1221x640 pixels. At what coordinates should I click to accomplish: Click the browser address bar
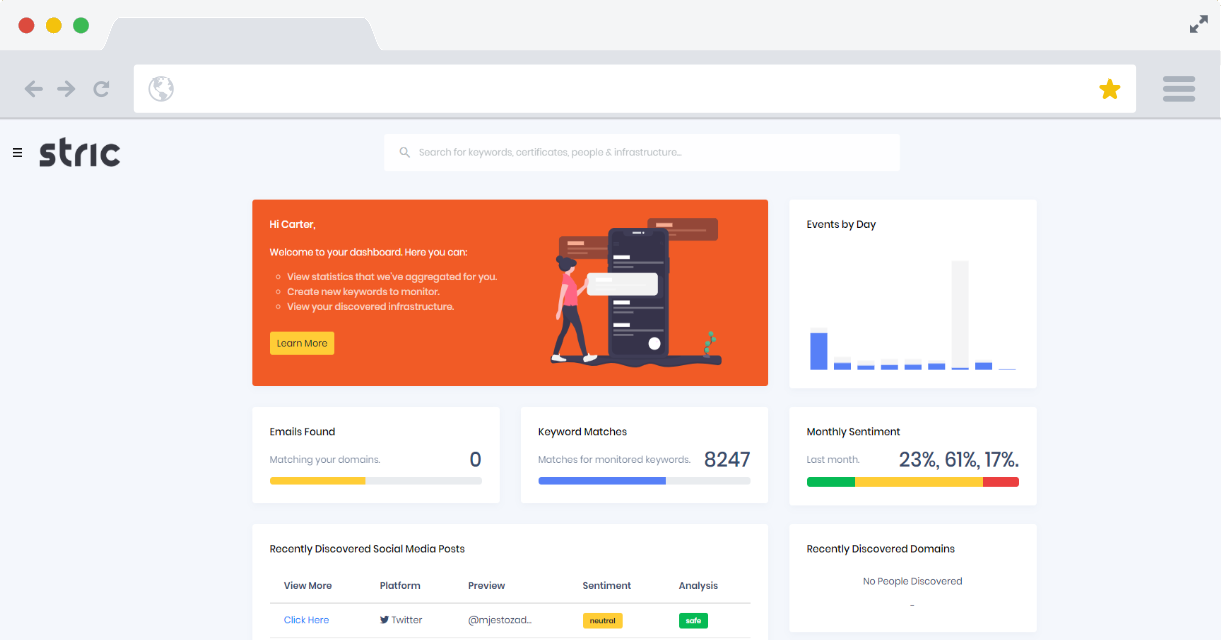click(630, 89)
